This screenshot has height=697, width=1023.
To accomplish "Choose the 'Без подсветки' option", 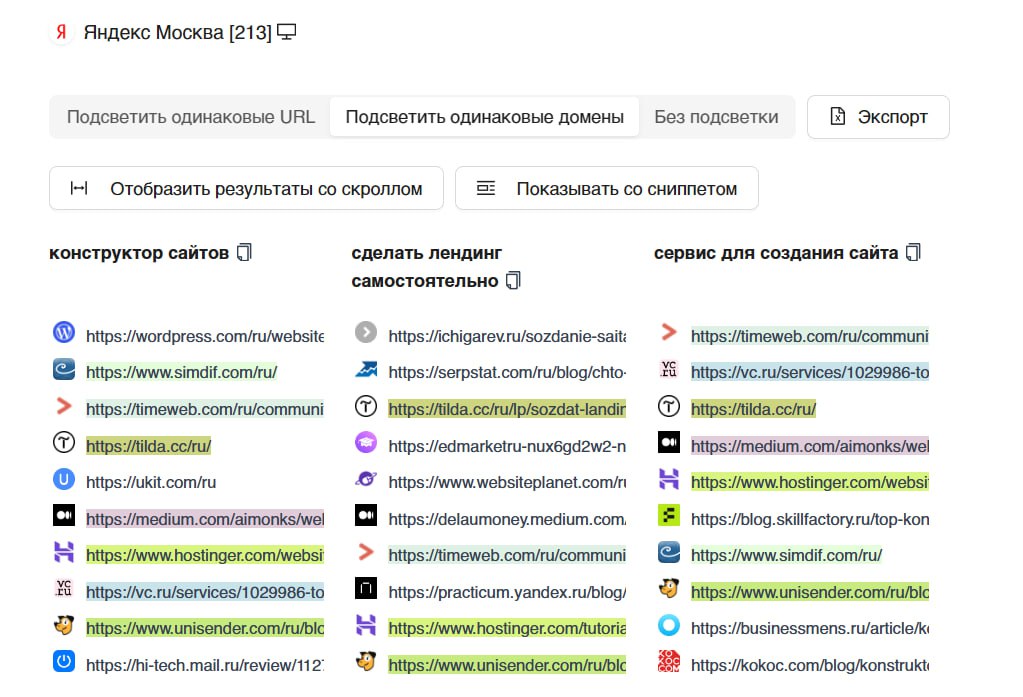I will pos(716,117).
